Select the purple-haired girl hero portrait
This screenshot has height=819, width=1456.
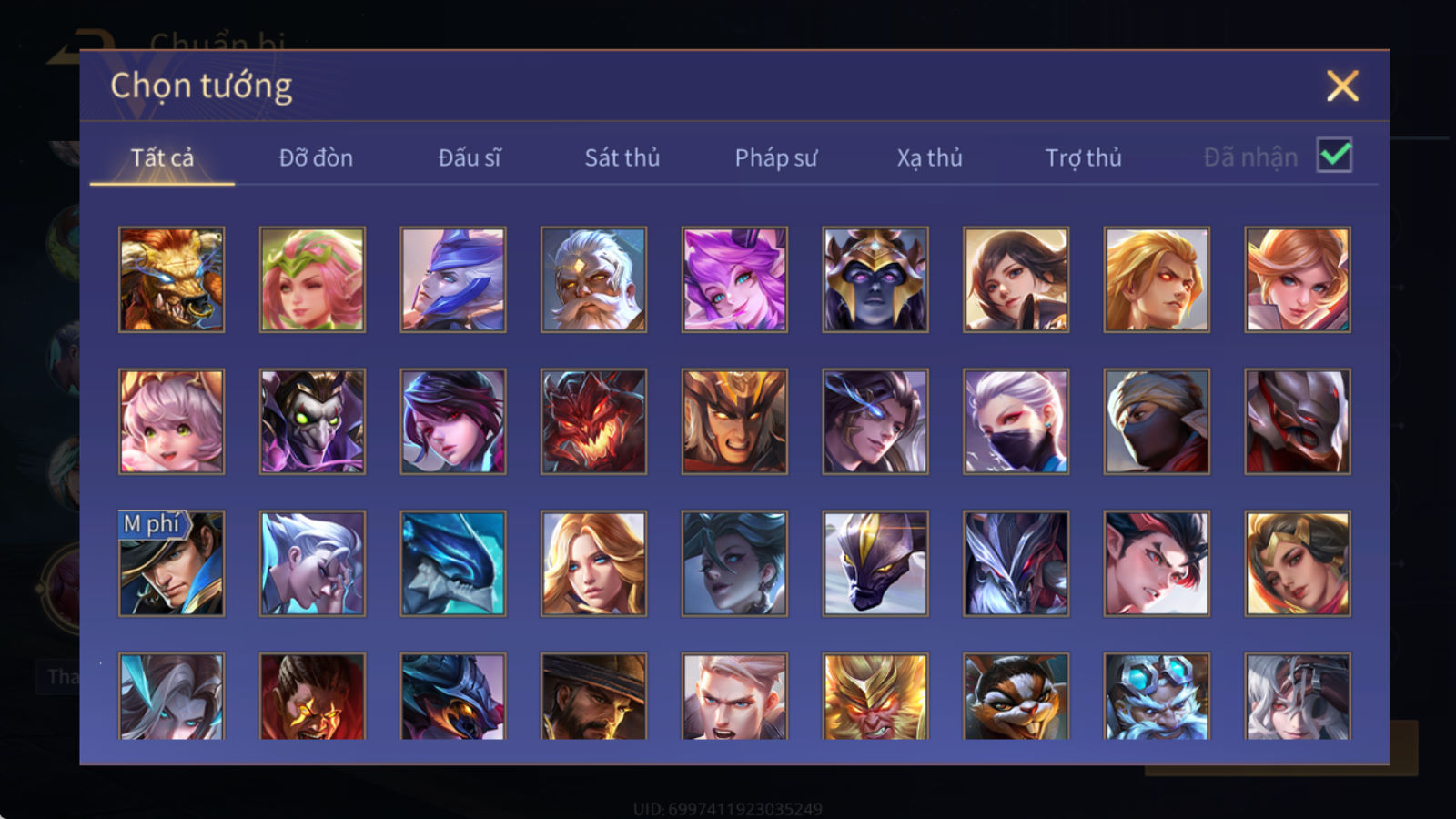point(734,279)
